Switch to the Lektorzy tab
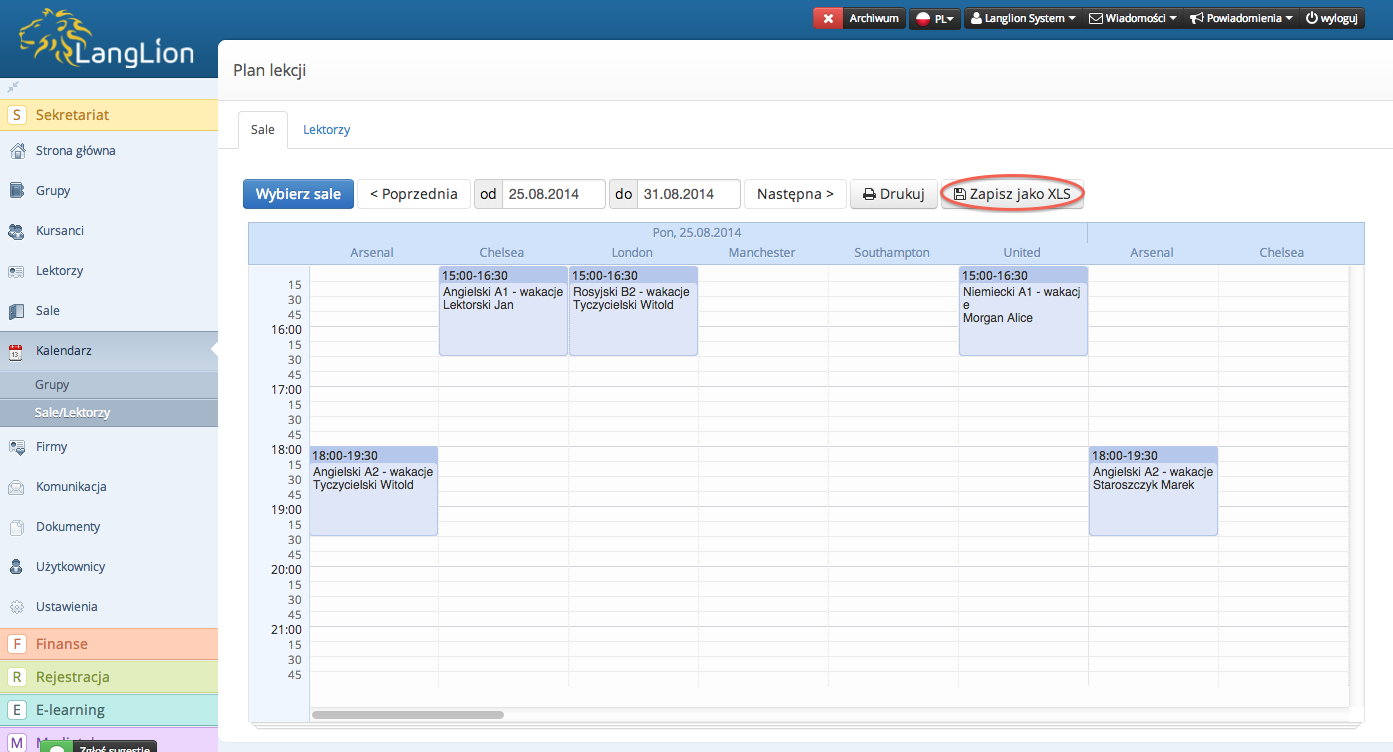 (x=326, y=130)
